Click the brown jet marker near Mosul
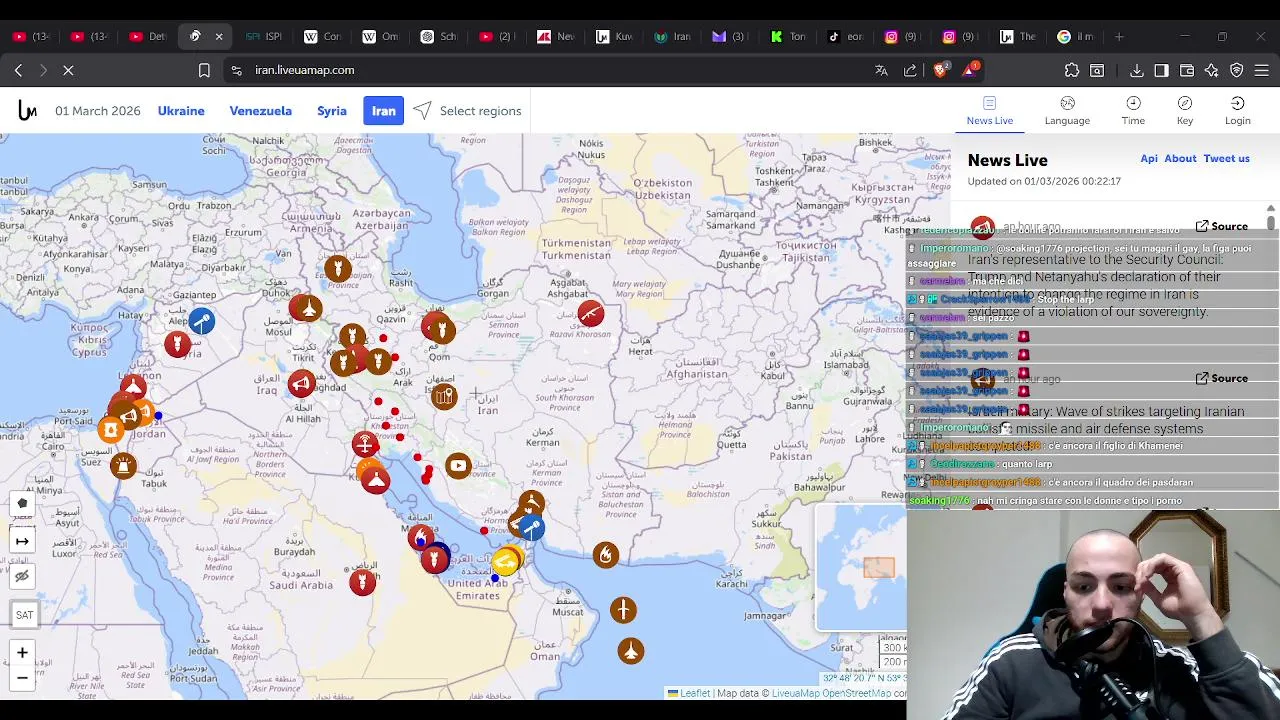This screenshot has width=1280, height=720. [x=307, y=309]
